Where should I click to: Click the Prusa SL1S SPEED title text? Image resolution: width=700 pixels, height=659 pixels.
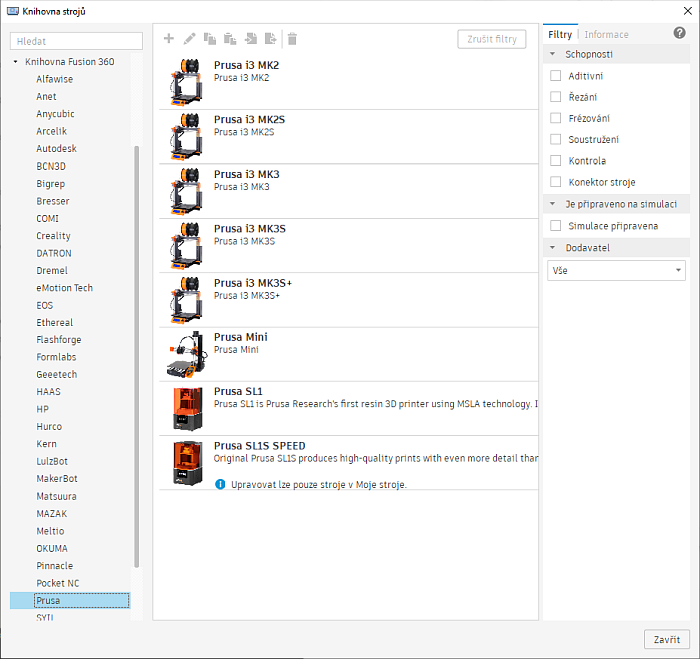[259, 446]
